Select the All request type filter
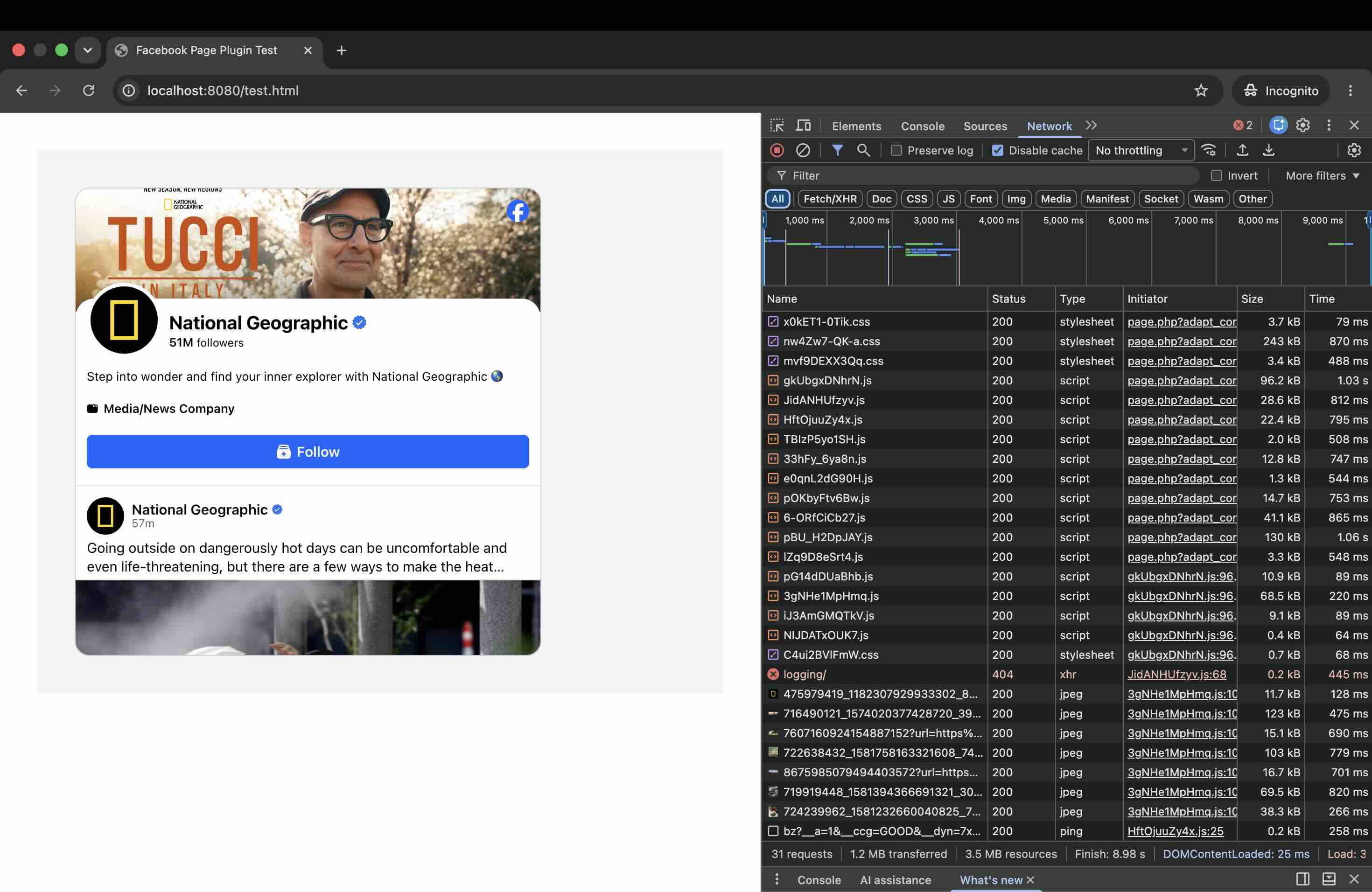 pos(777,199)
